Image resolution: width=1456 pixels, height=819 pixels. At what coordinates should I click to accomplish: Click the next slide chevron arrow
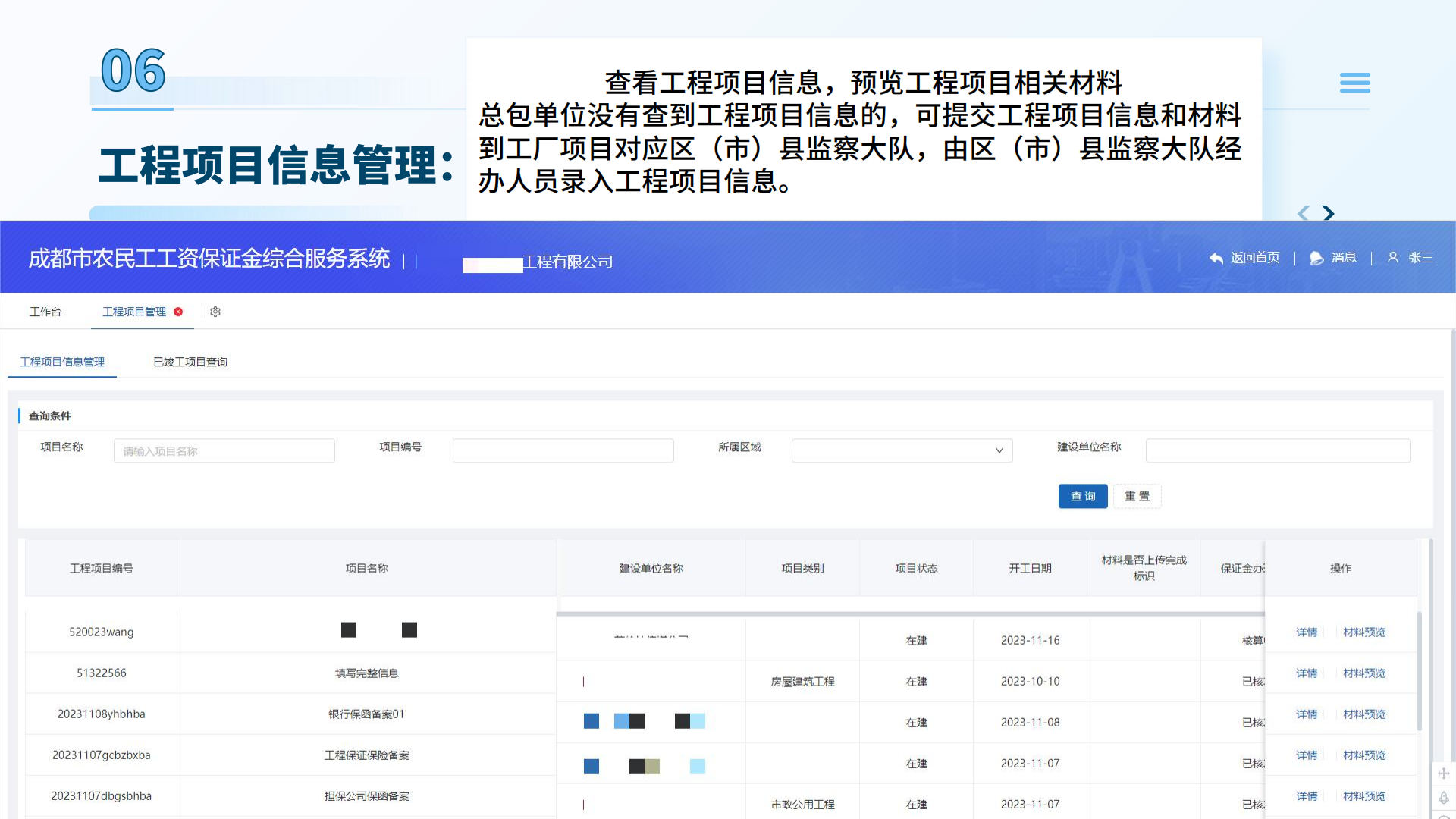click(x=1329, y=213)
